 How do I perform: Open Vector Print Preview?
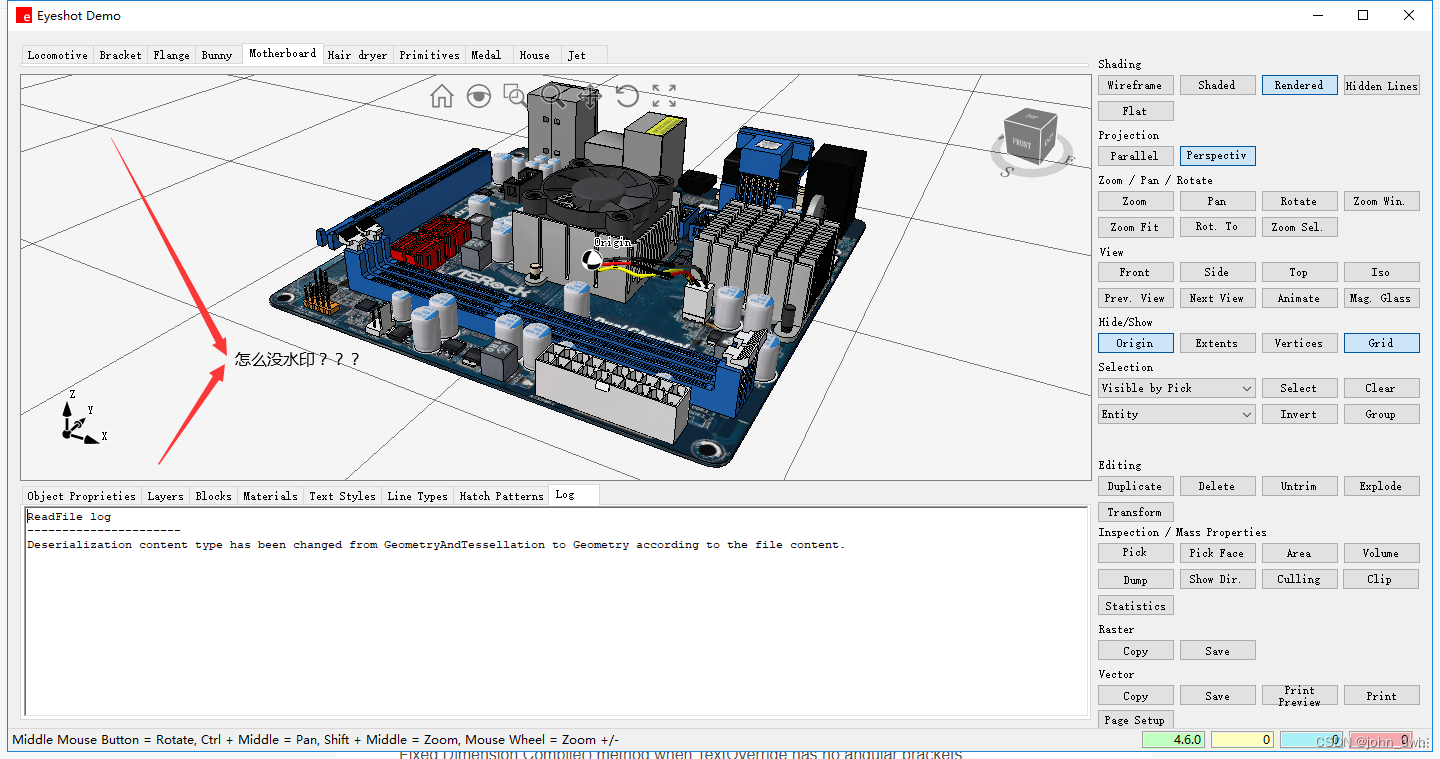[1299, 696]
